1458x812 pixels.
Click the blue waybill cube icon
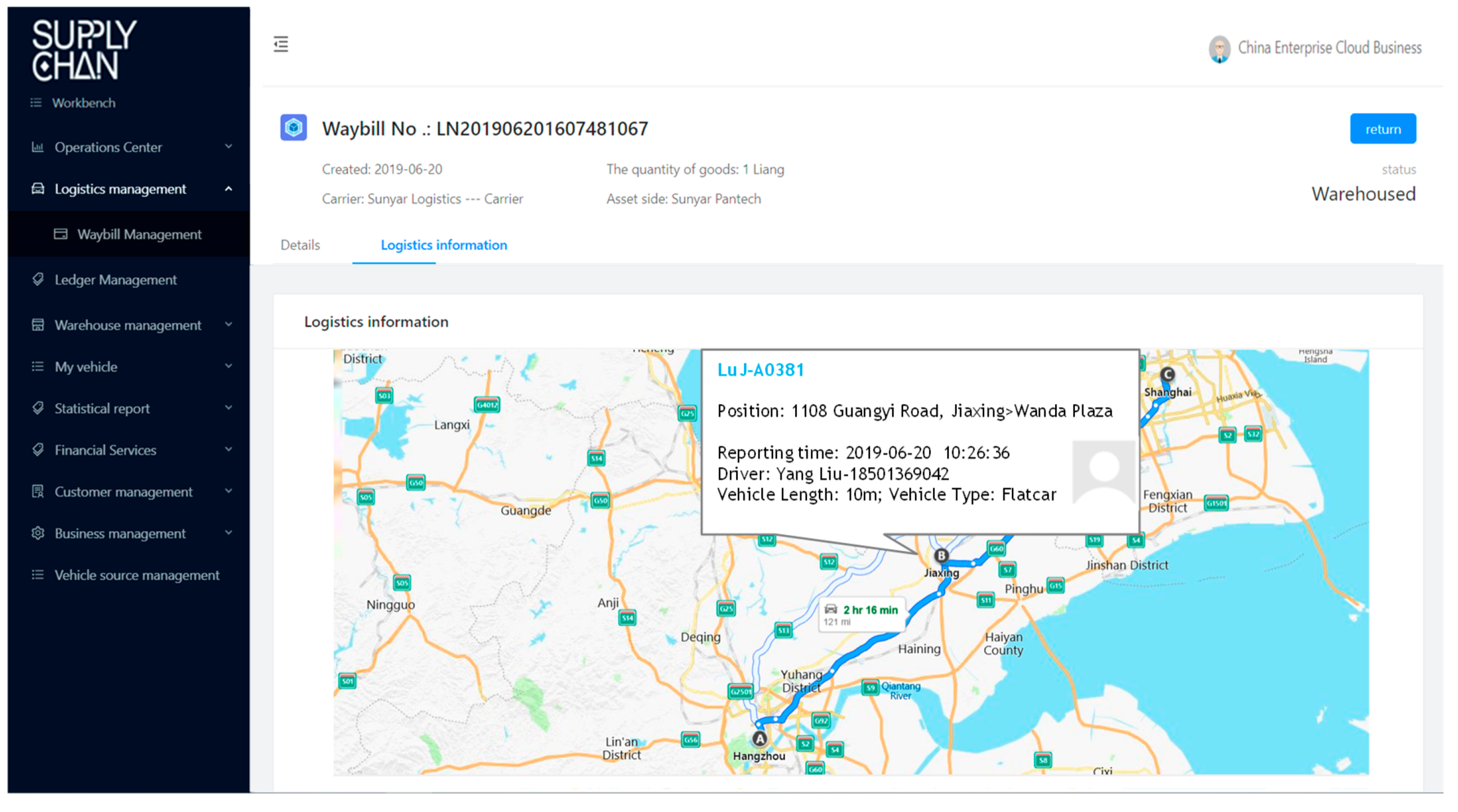tap(293, 127)
